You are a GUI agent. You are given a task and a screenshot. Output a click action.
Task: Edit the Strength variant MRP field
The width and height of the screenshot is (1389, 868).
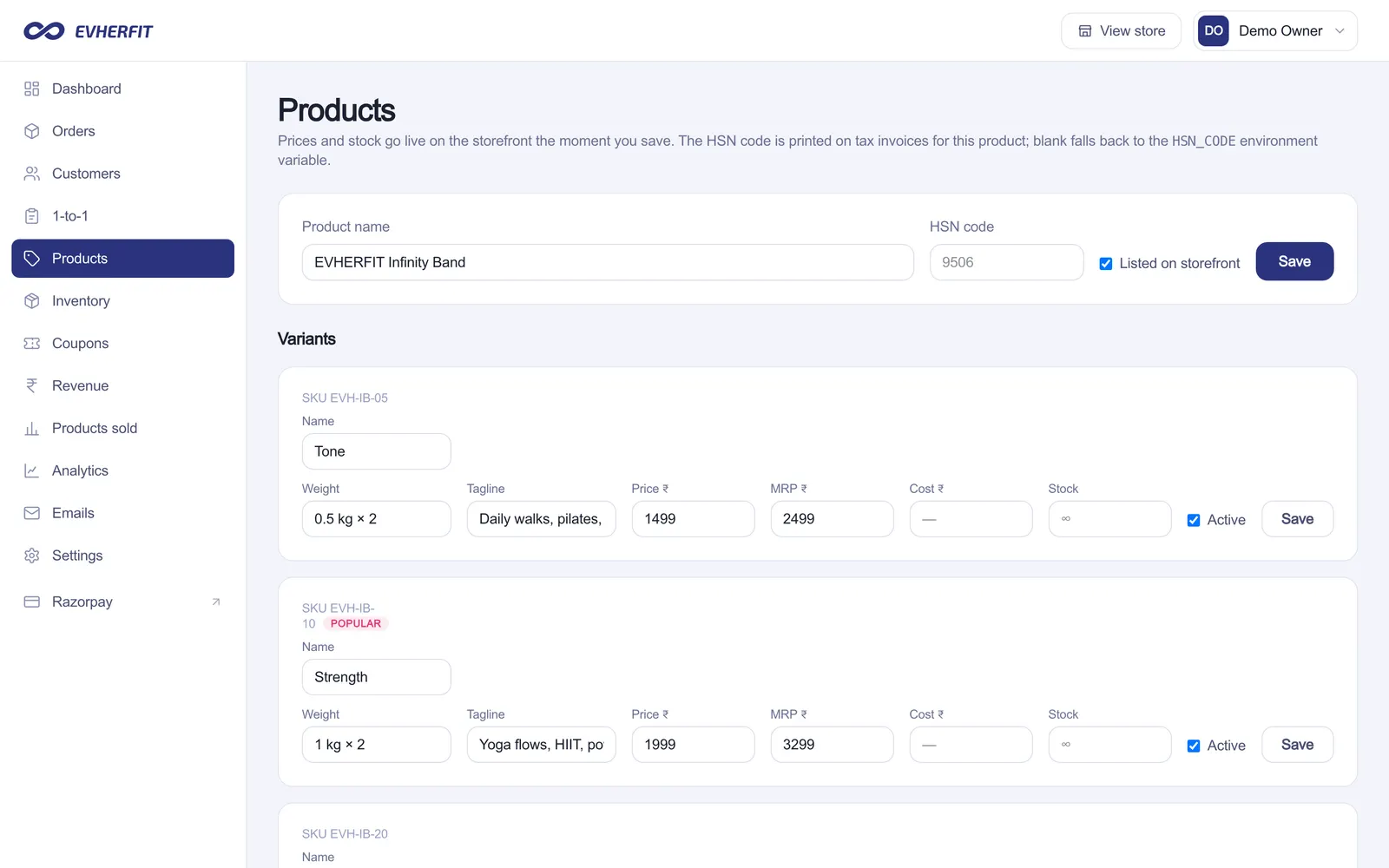click(x=832, y=745)
